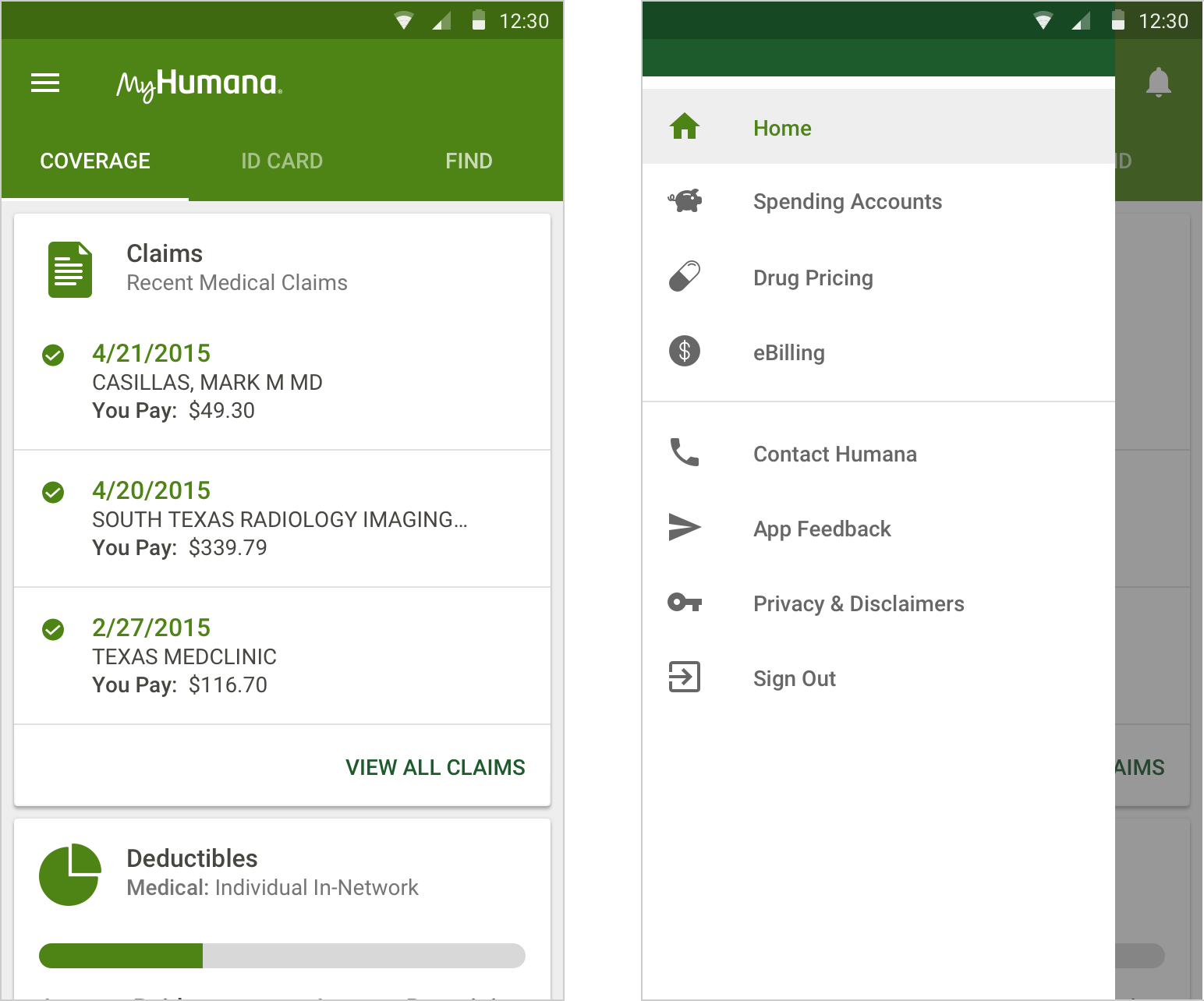Tap the paper plane App Feedback icon
The height and width of the screenshot is (1001, 1204).
pyautogui.click(x=685, y=527)
